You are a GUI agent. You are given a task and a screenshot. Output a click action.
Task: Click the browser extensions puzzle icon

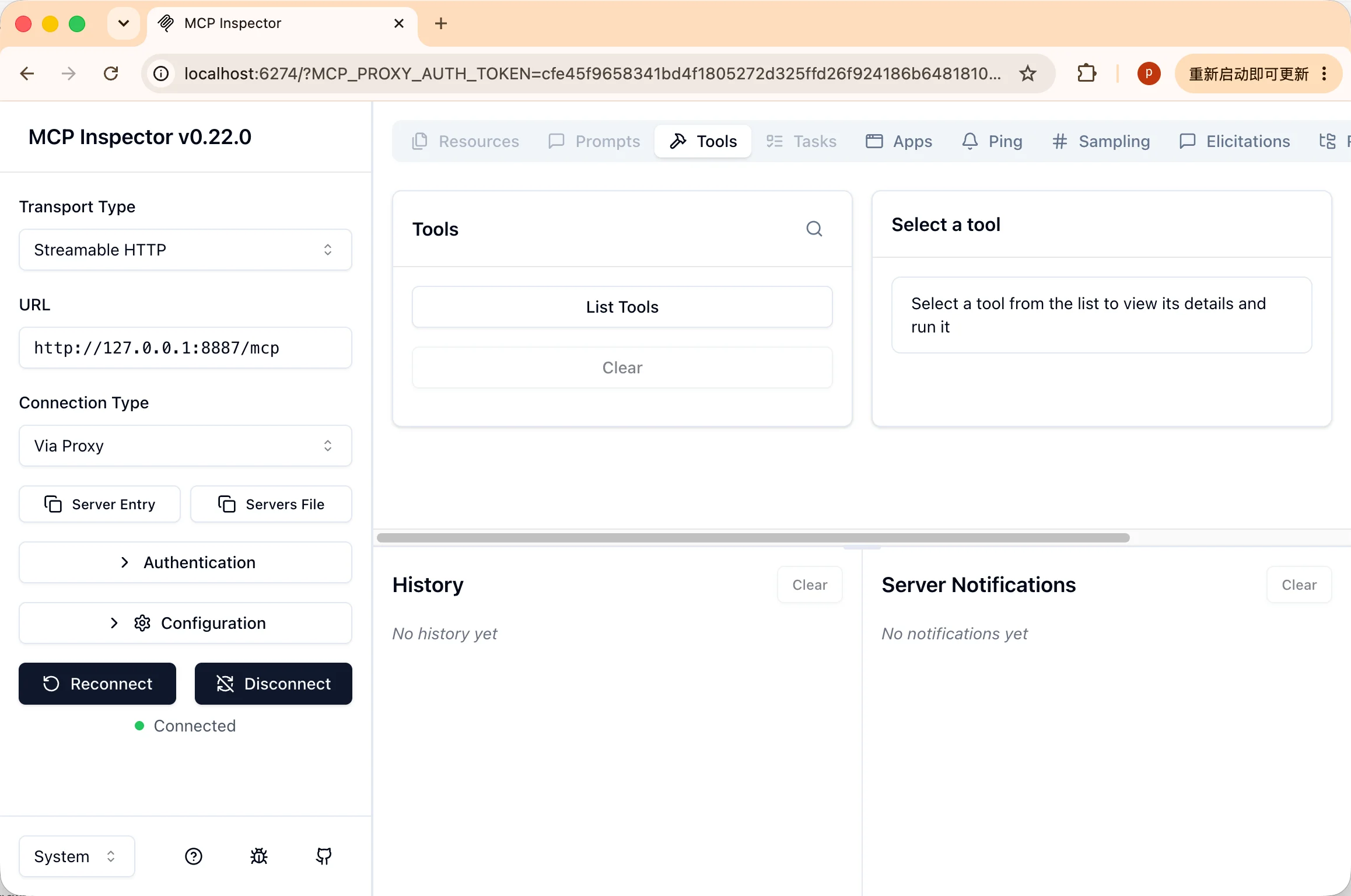(1086, 73)
